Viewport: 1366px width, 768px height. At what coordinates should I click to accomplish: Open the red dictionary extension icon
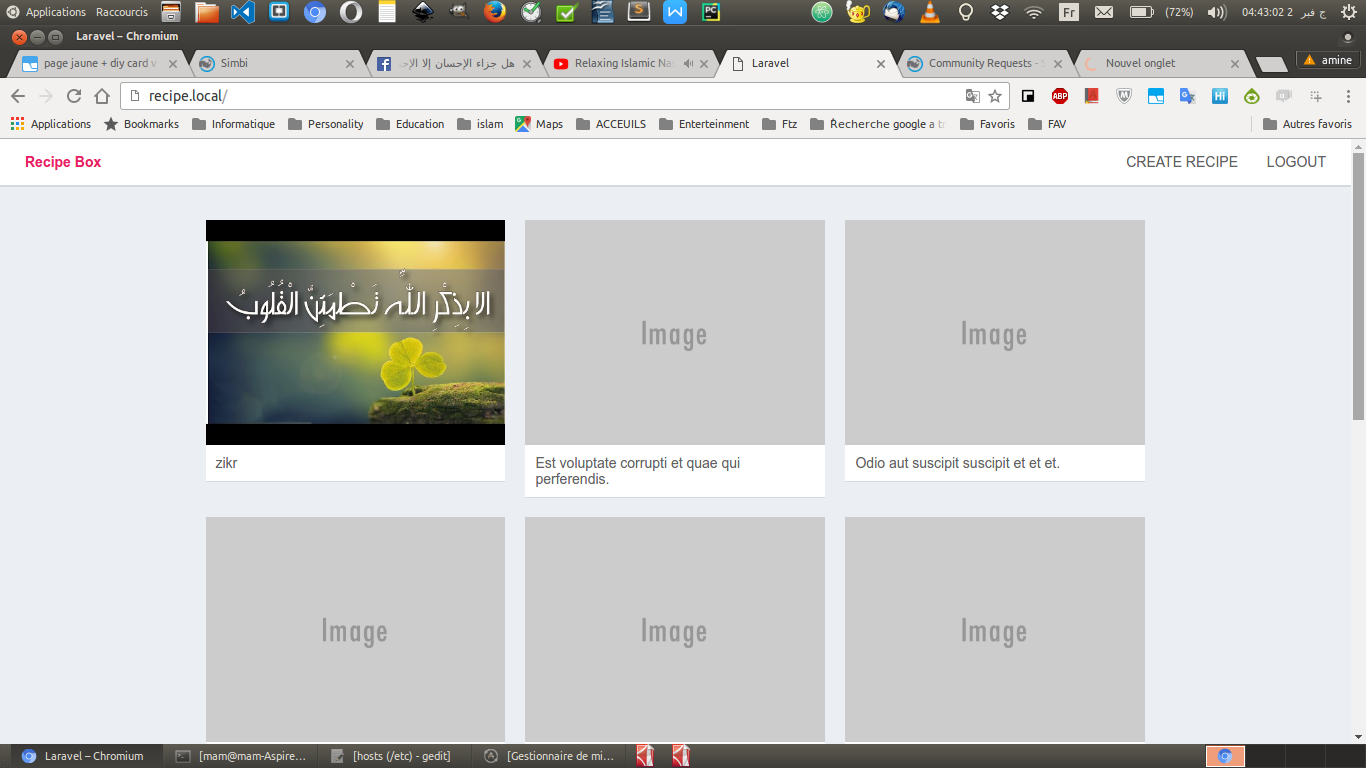[1092, 96]
